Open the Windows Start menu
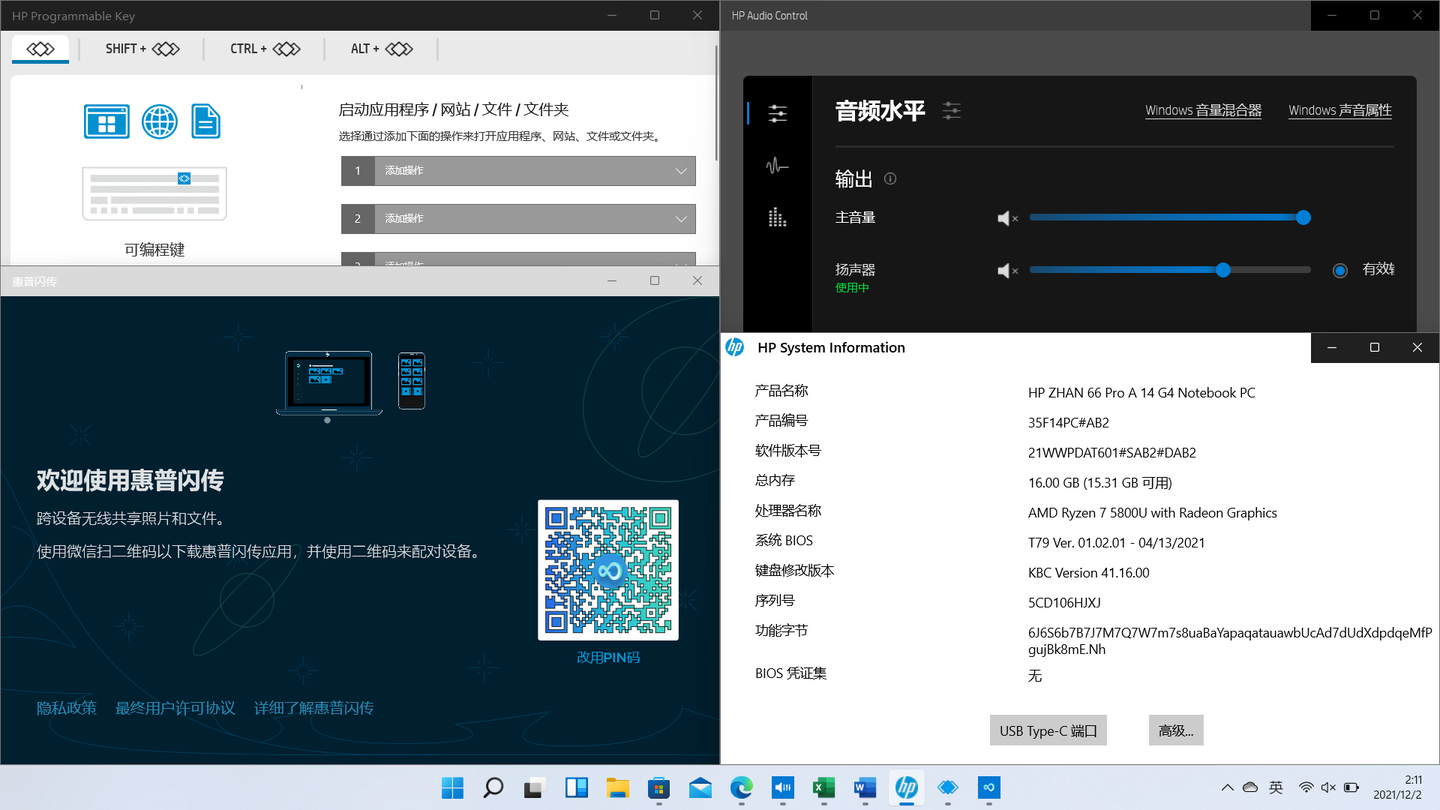 tap(452, 788)
